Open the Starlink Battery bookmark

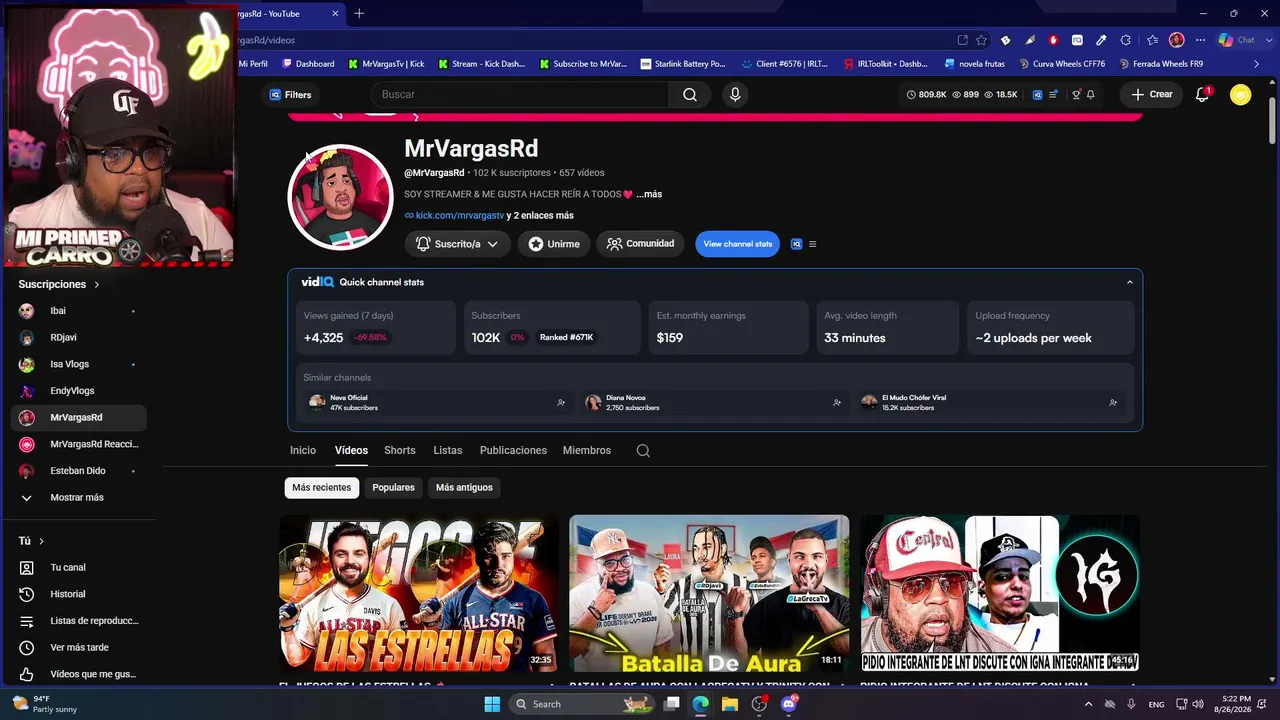tap(683, 64)
